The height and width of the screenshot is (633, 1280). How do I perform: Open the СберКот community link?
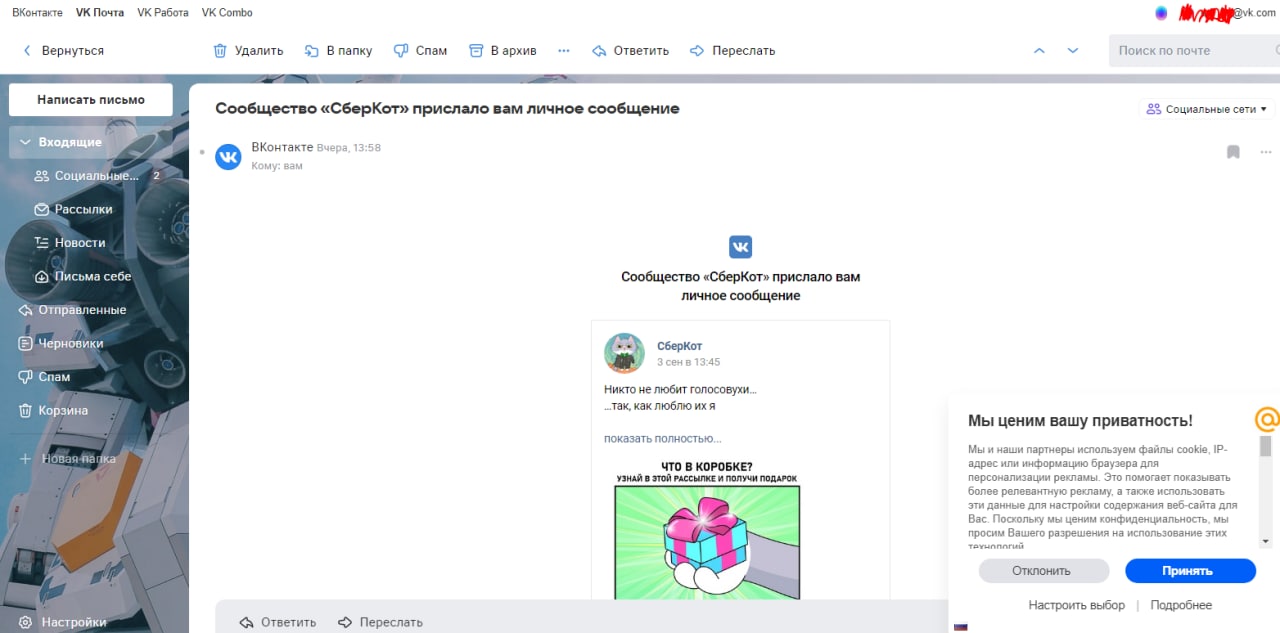(680, 346)
